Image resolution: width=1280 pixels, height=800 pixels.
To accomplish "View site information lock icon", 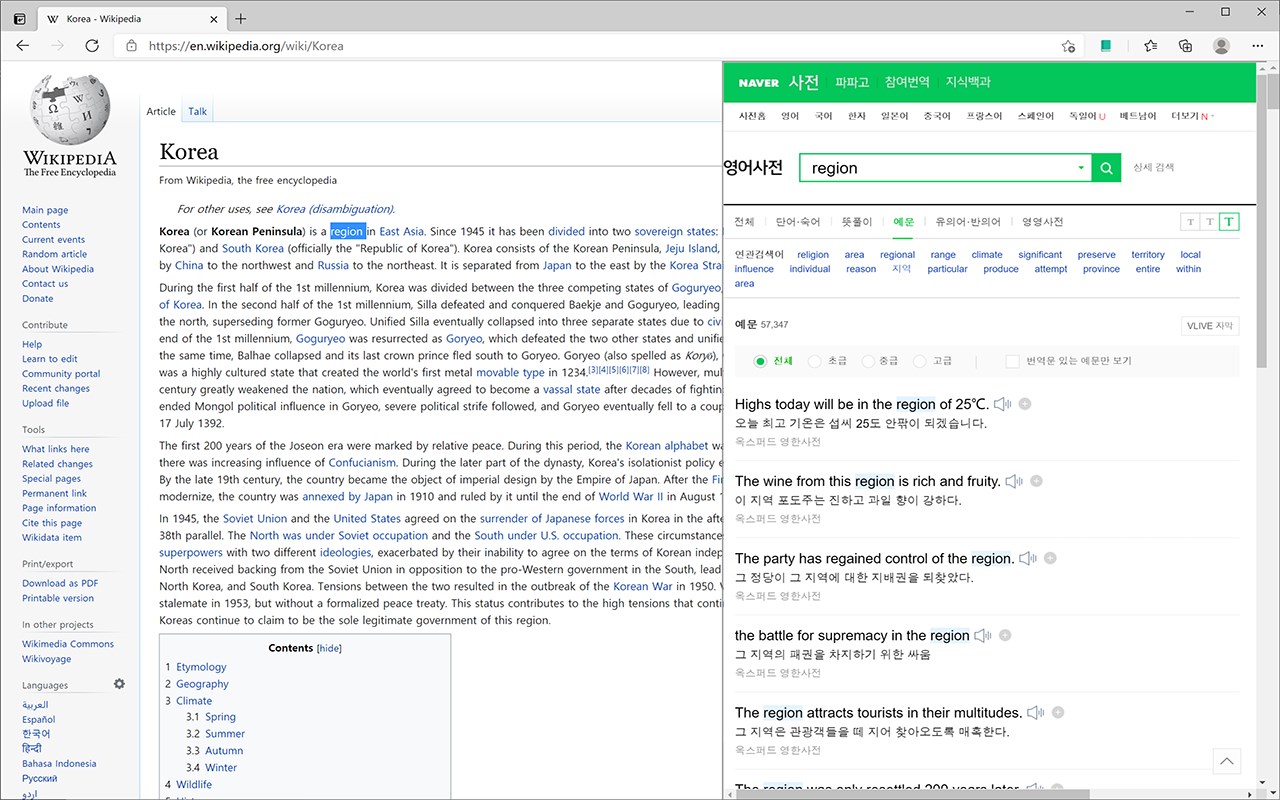I will pyautogui.click(x=131, y=46).
